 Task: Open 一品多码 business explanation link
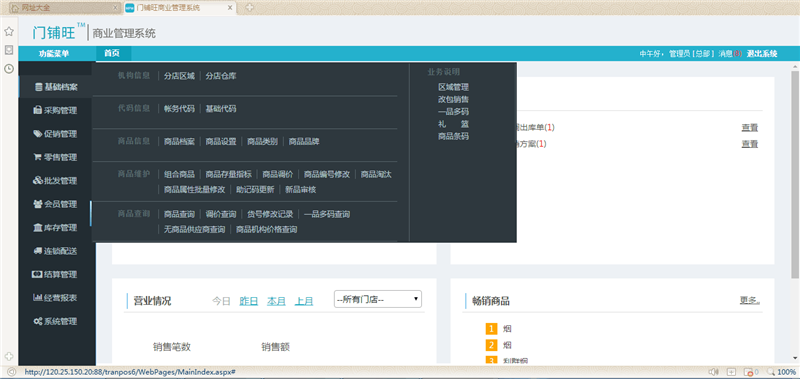(x=453, y=112)
